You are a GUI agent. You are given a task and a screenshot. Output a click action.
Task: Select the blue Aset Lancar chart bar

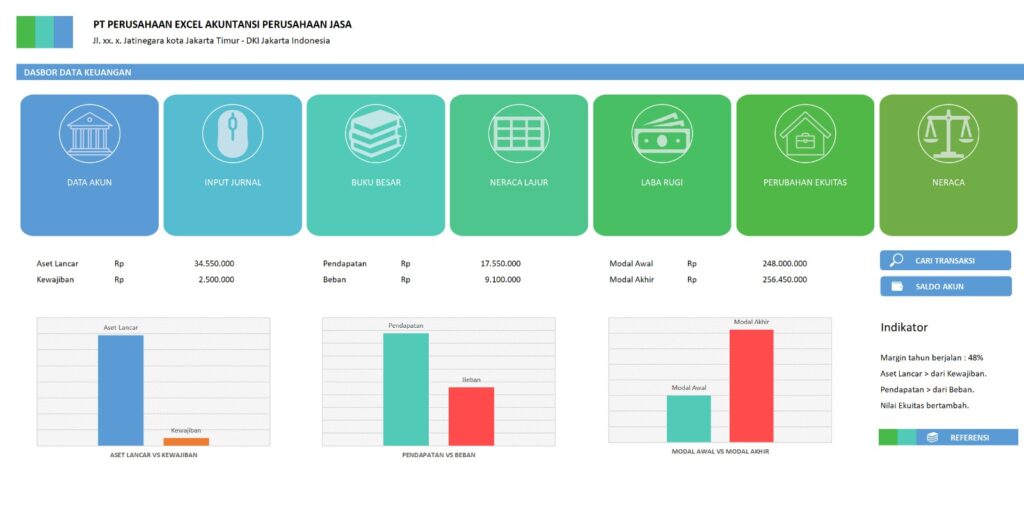(120, 390)
